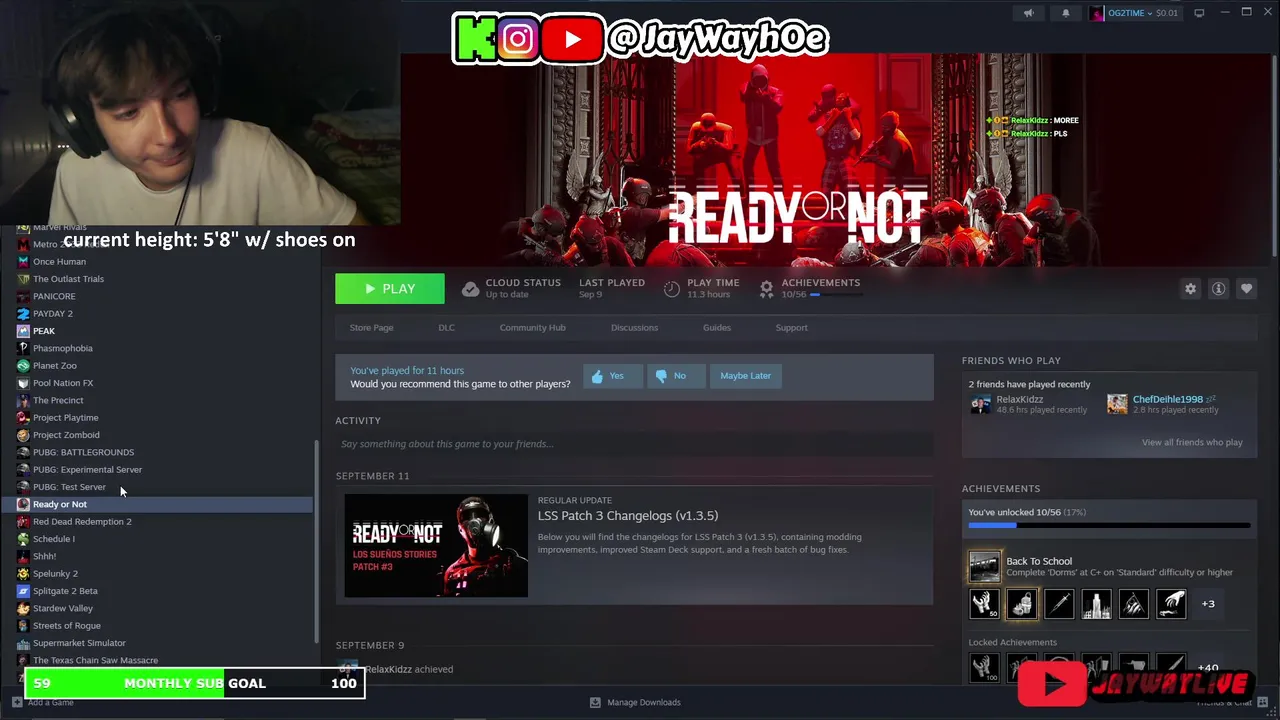1280x720 pixels.
Task: Click the Manage Downloads label
Action: [x=644, y=702]
